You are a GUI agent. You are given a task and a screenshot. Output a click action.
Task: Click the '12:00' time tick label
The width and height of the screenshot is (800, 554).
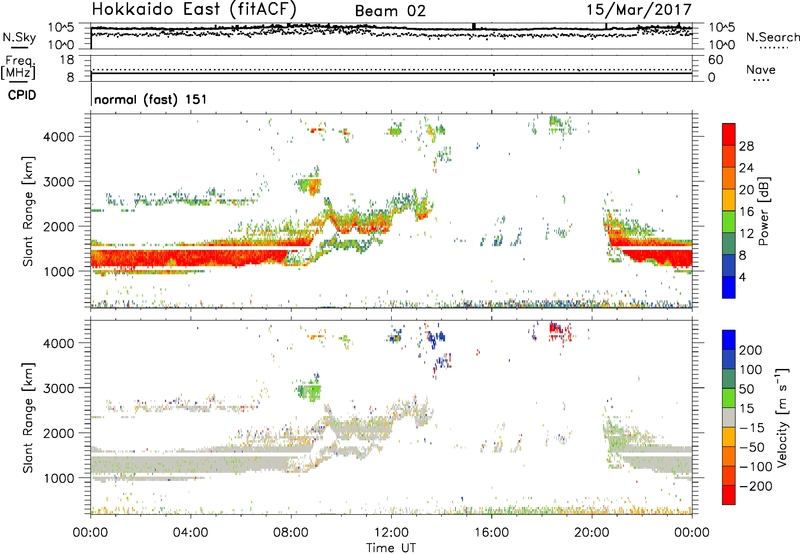391,533
